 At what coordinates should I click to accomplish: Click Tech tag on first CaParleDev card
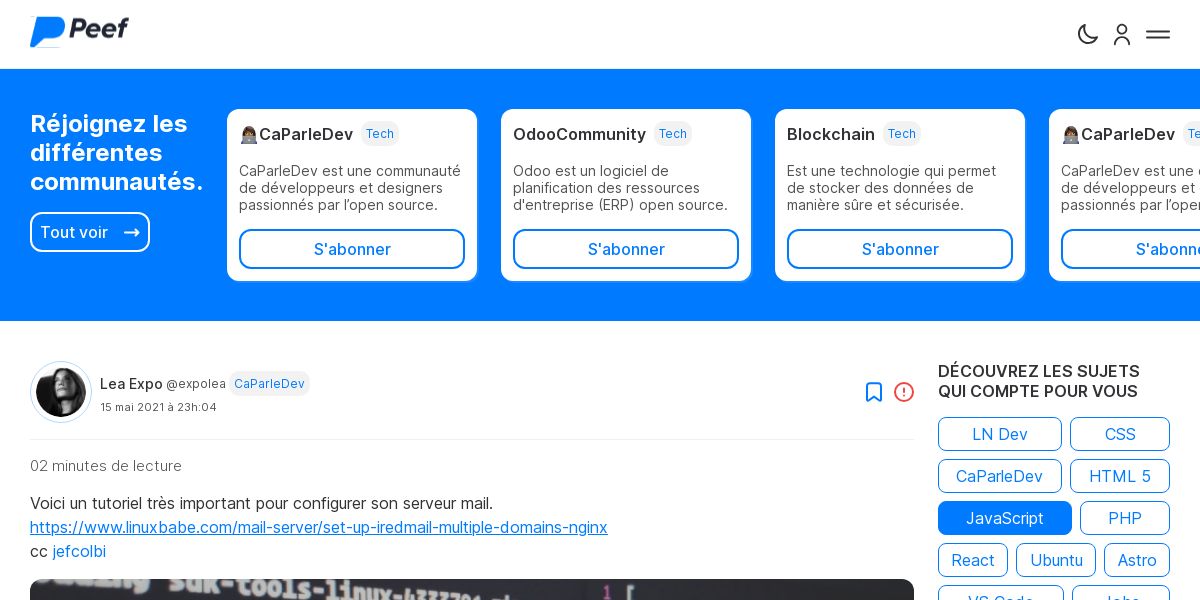pyautogui.click(x=380, y=134)
